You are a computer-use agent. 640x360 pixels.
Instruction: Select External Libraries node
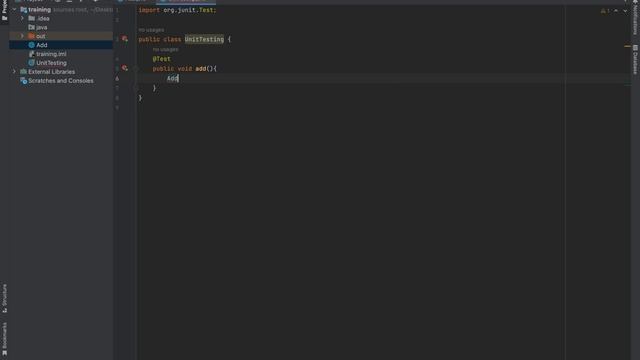coord(51,72)
